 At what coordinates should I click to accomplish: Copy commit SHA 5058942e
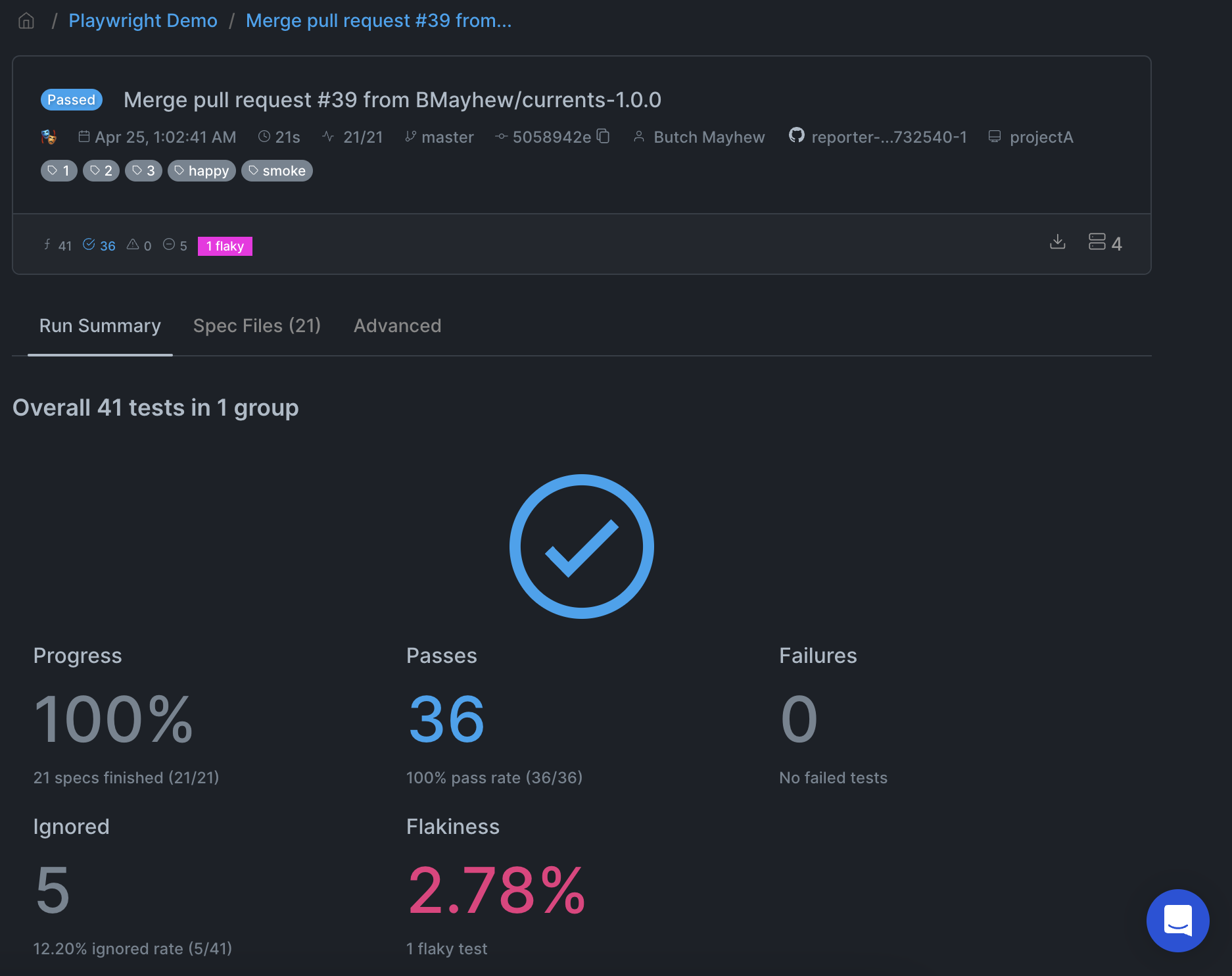602,137
